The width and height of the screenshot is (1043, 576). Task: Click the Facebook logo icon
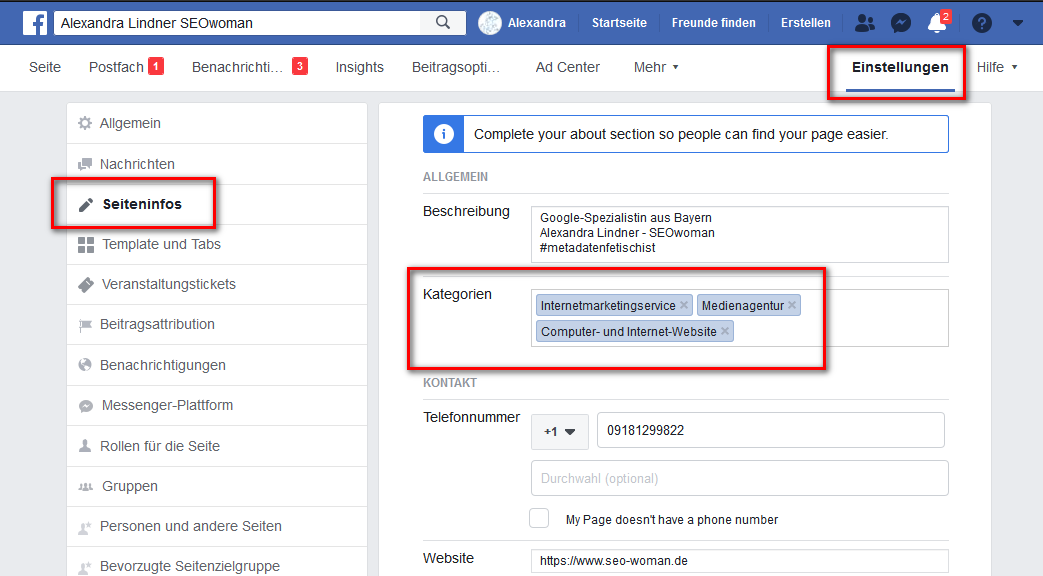pyautogui.click(x=35, y=22)
